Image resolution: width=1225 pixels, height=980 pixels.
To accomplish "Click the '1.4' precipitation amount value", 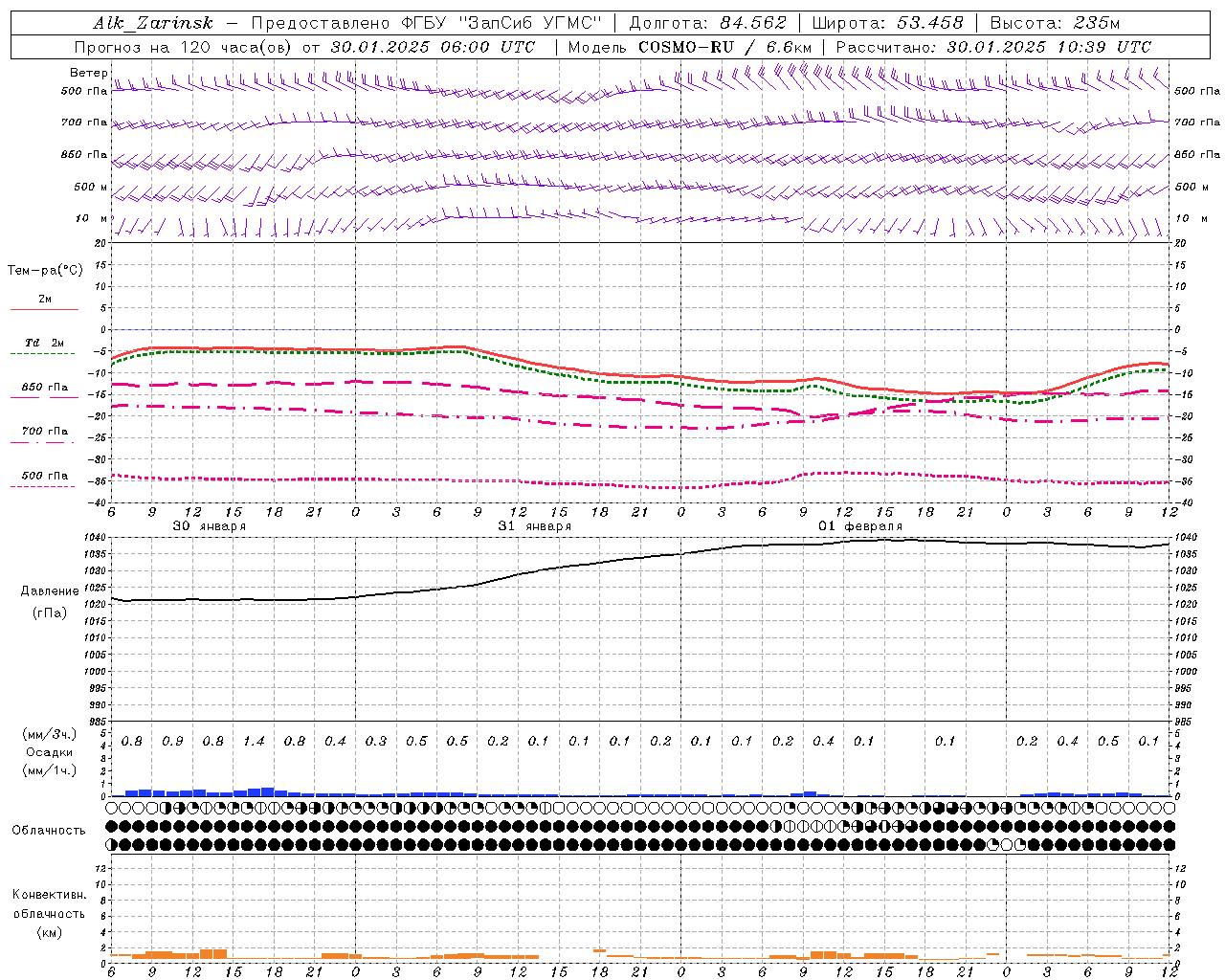I will (x=254, y=742).
